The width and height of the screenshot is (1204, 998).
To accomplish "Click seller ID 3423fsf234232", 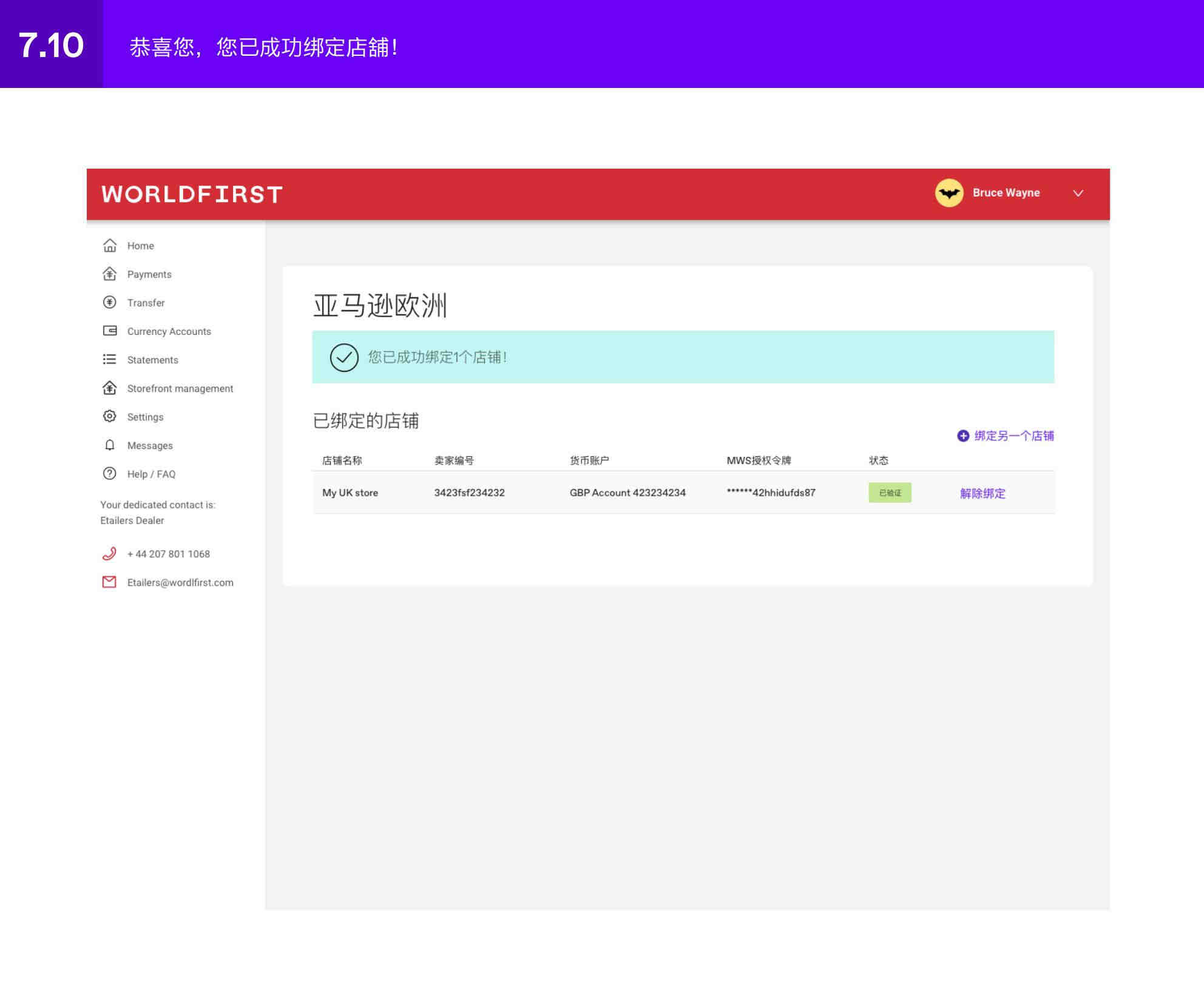I will pyautogui.click(x=469, y=493).
